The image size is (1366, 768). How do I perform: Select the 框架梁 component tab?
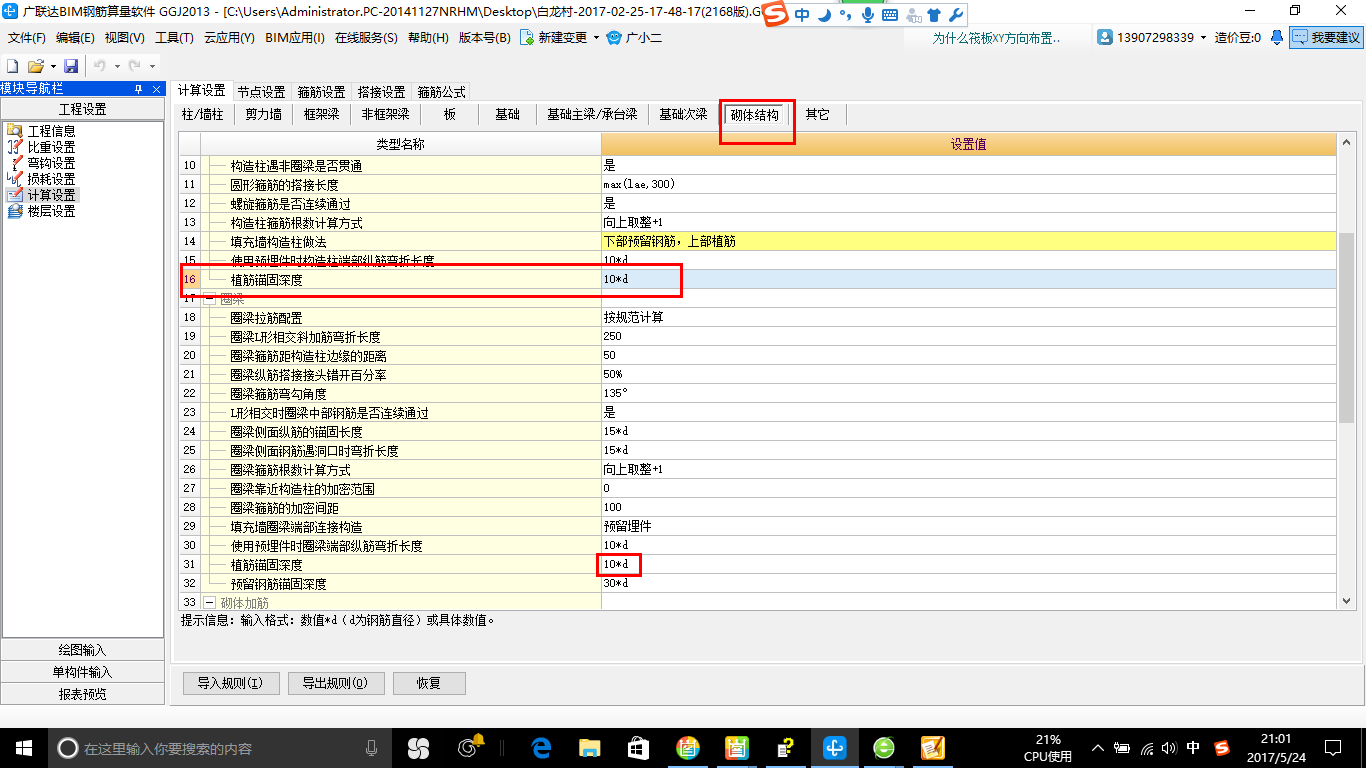point(322,115)
